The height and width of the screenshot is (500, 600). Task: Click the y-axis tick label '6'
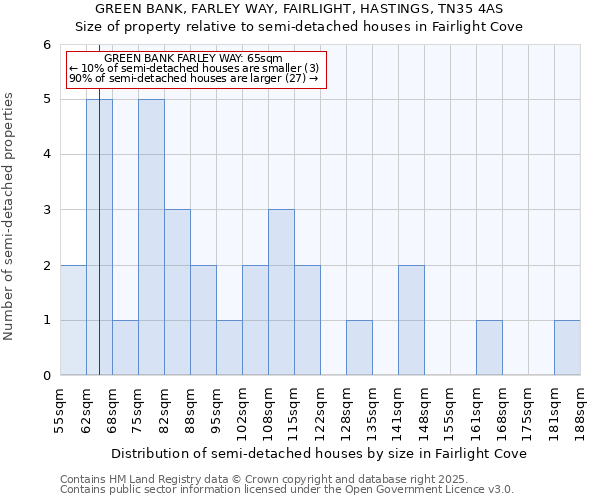click(47, 45)
